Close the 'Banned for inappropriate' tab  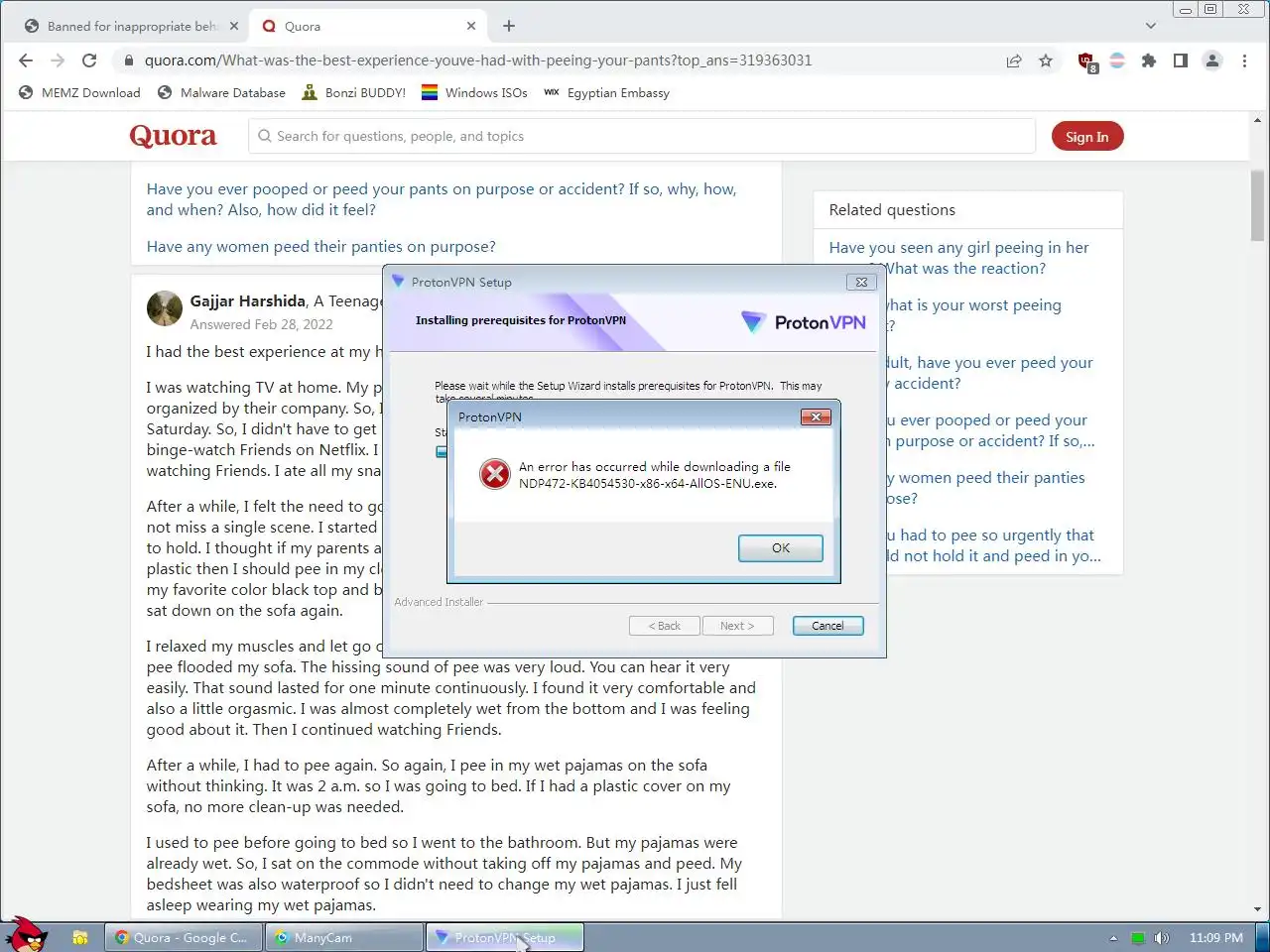coord(234,26)
